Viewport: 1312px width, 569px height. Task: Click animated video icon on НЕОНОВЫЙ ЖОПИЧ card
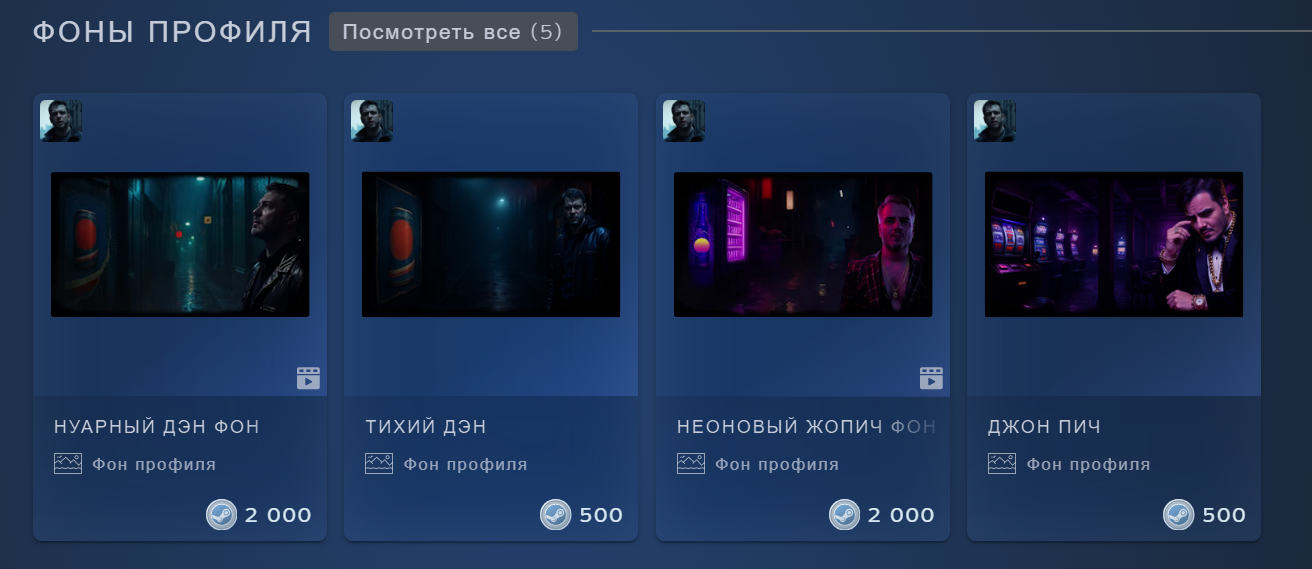pyautogui.click(x=931, y=378)
